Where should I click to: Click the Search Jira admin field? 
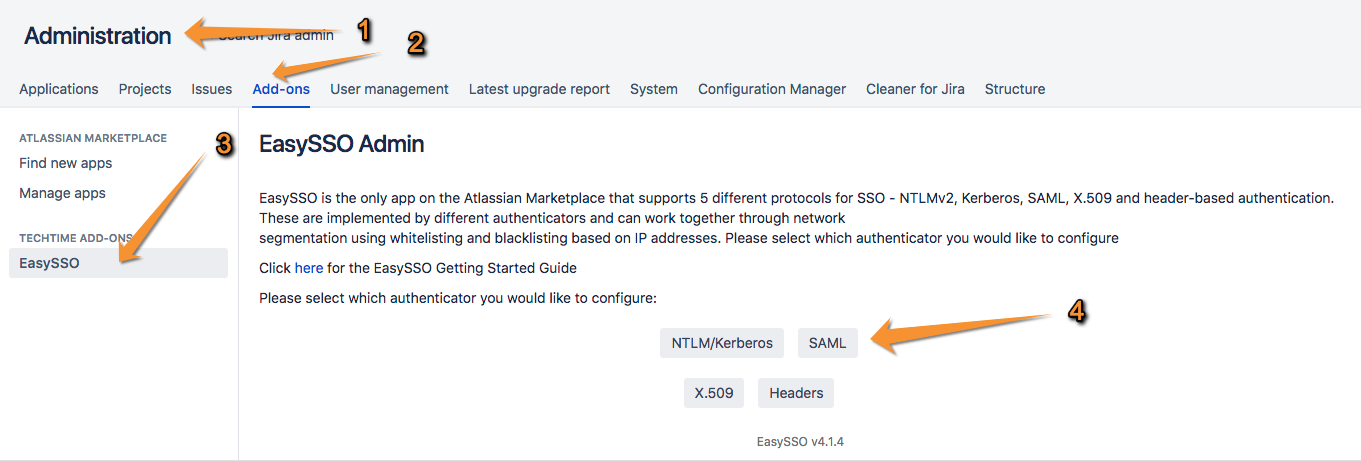[276, 35]
